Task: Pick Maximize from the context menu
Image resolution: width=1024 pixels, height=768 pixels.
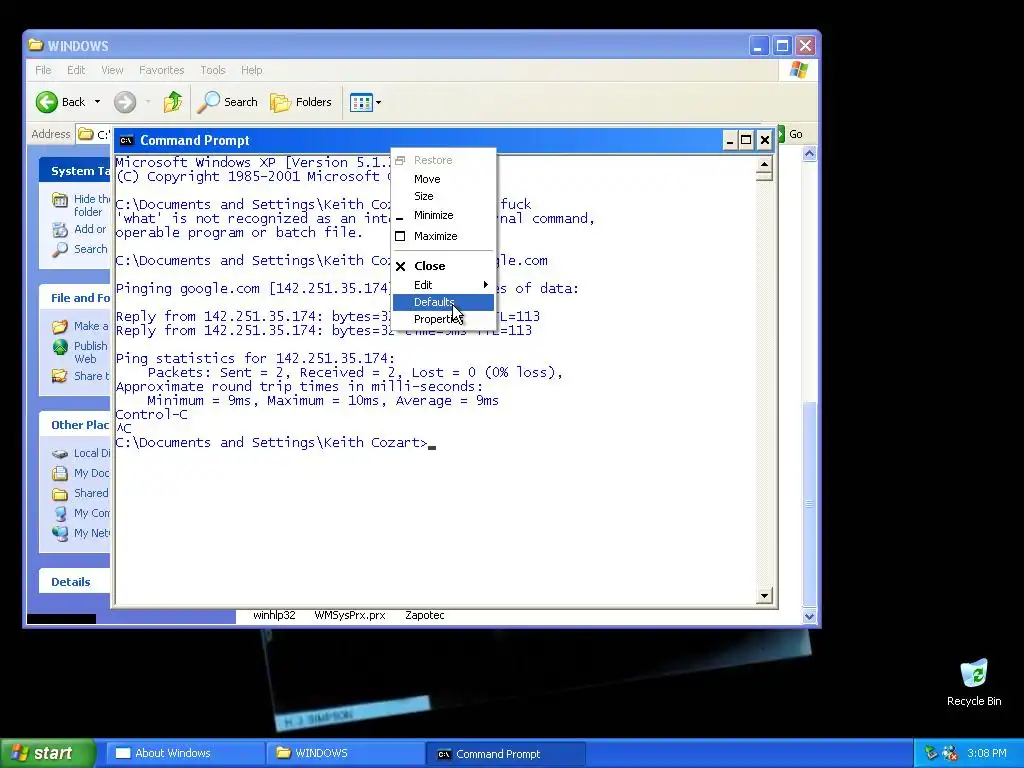Action: [x=443, y=236]
